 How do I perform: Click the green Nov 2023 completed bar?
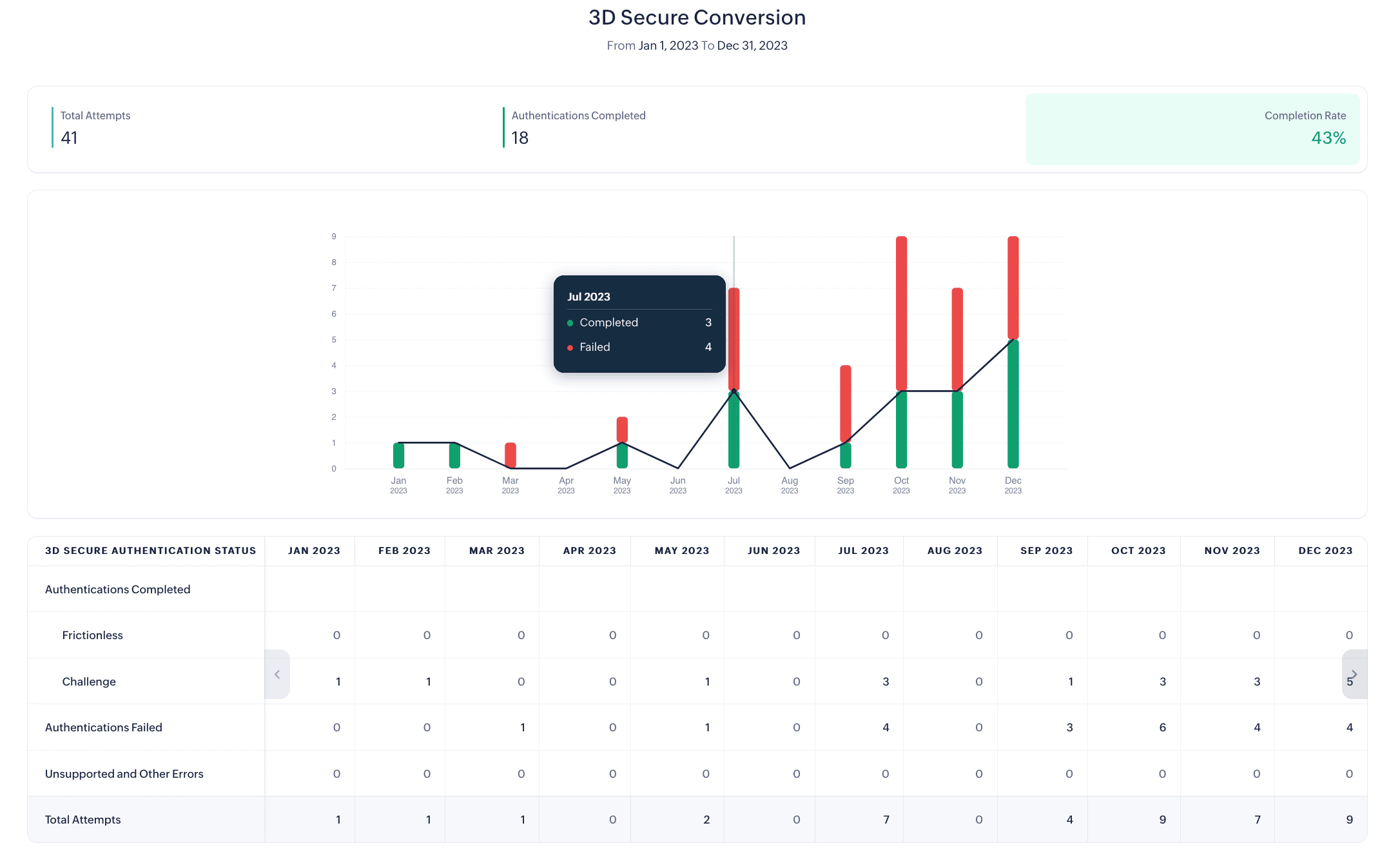957,430
